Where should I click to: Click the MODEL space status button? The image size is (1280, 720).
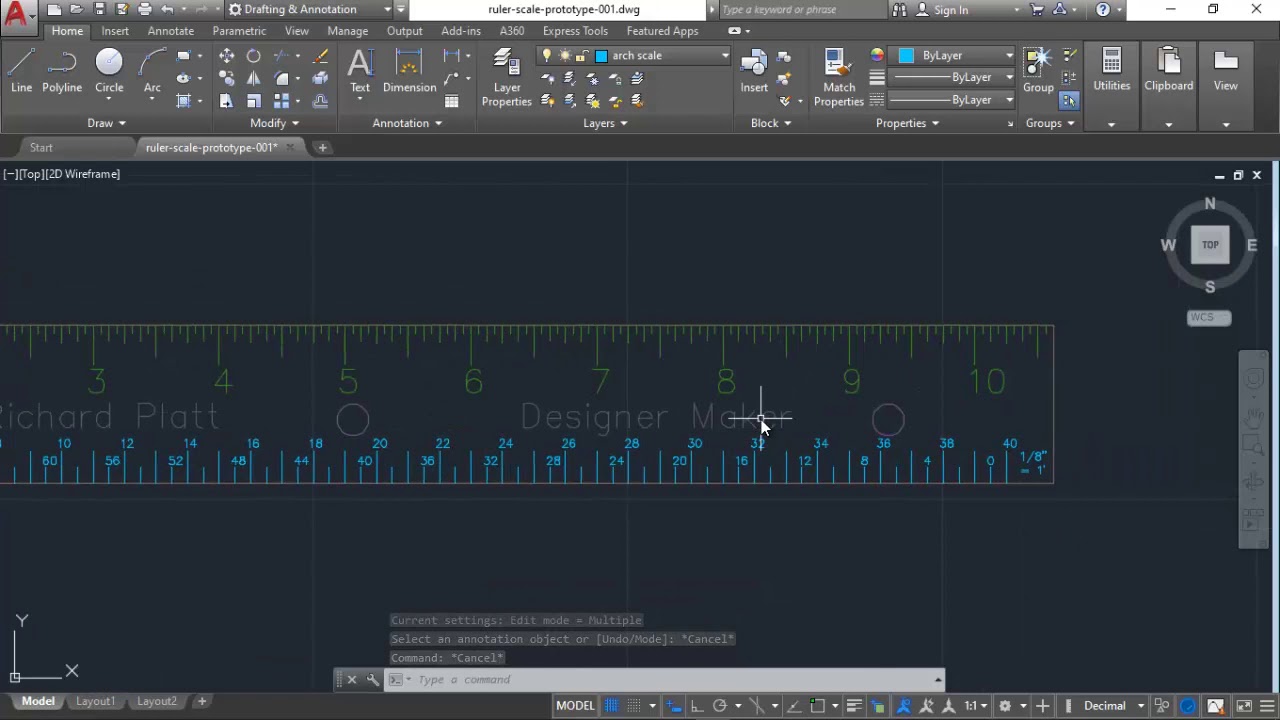pos(575,706)
